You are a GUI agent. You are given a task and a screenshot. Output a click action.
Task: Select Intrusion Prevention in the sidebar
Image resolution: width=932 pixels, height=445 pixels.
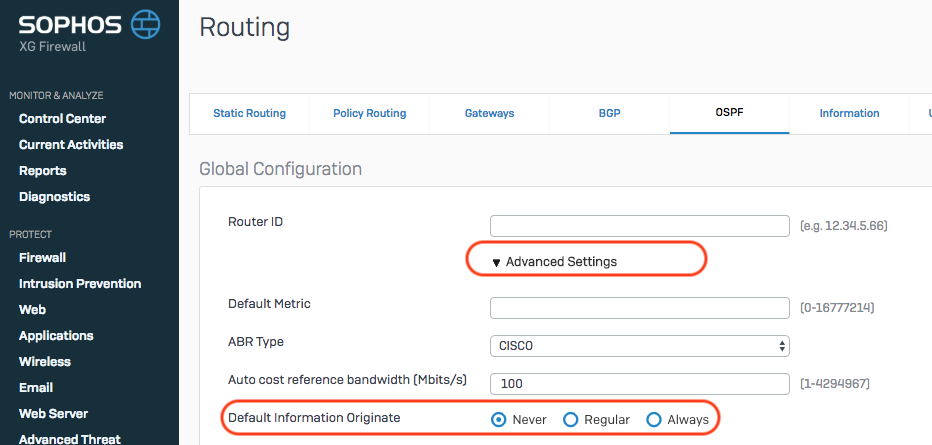(80, 284)
